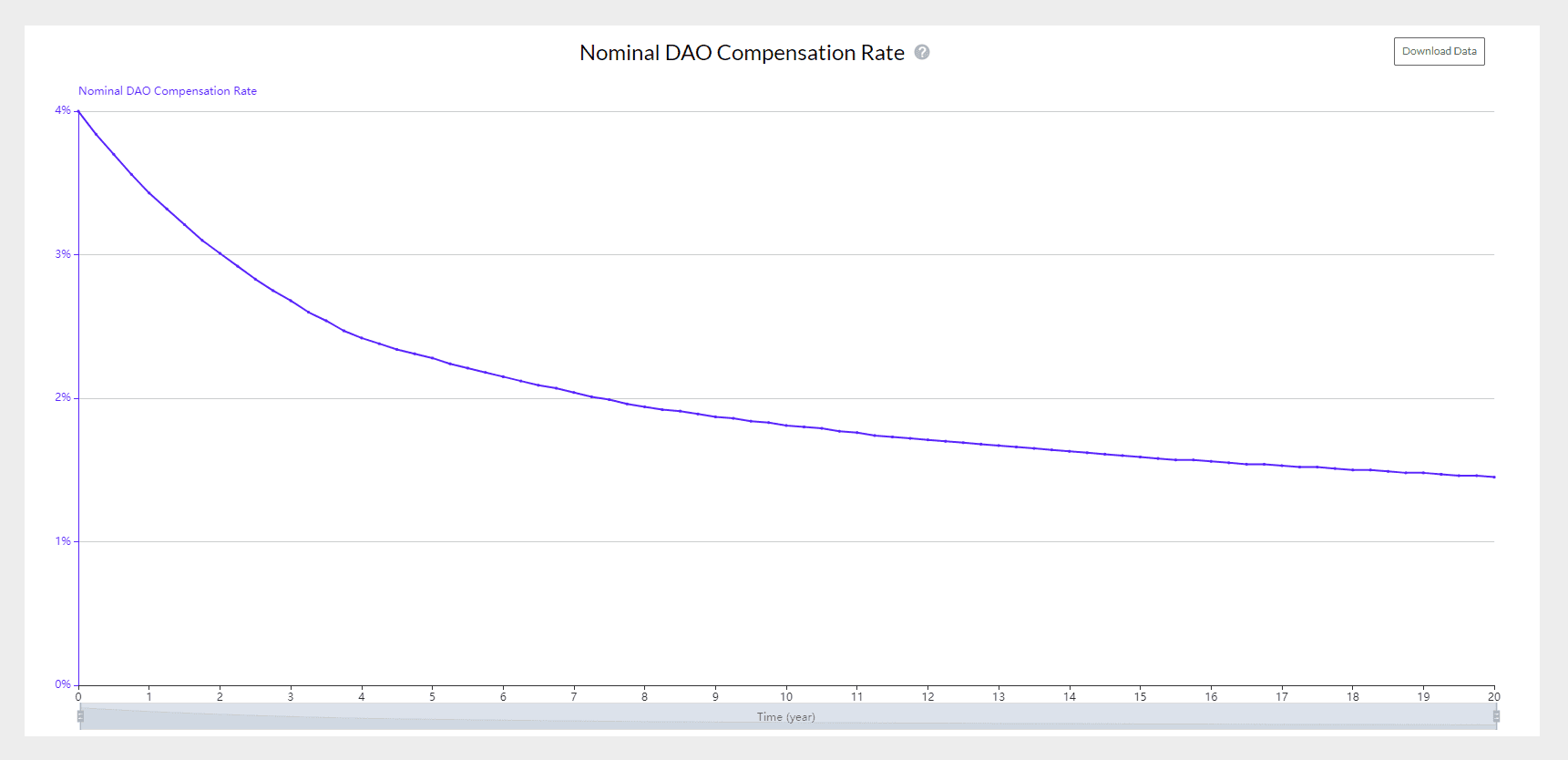
Task: Click the 1% label on the y-axis
Action: coord(62,541)
